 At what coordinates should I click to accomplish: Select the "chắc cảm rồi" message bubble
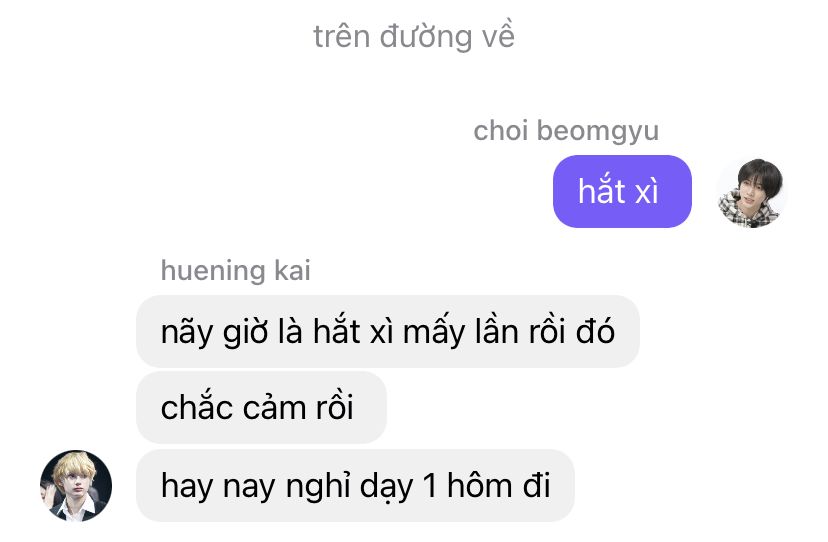[x=261, y=407]
